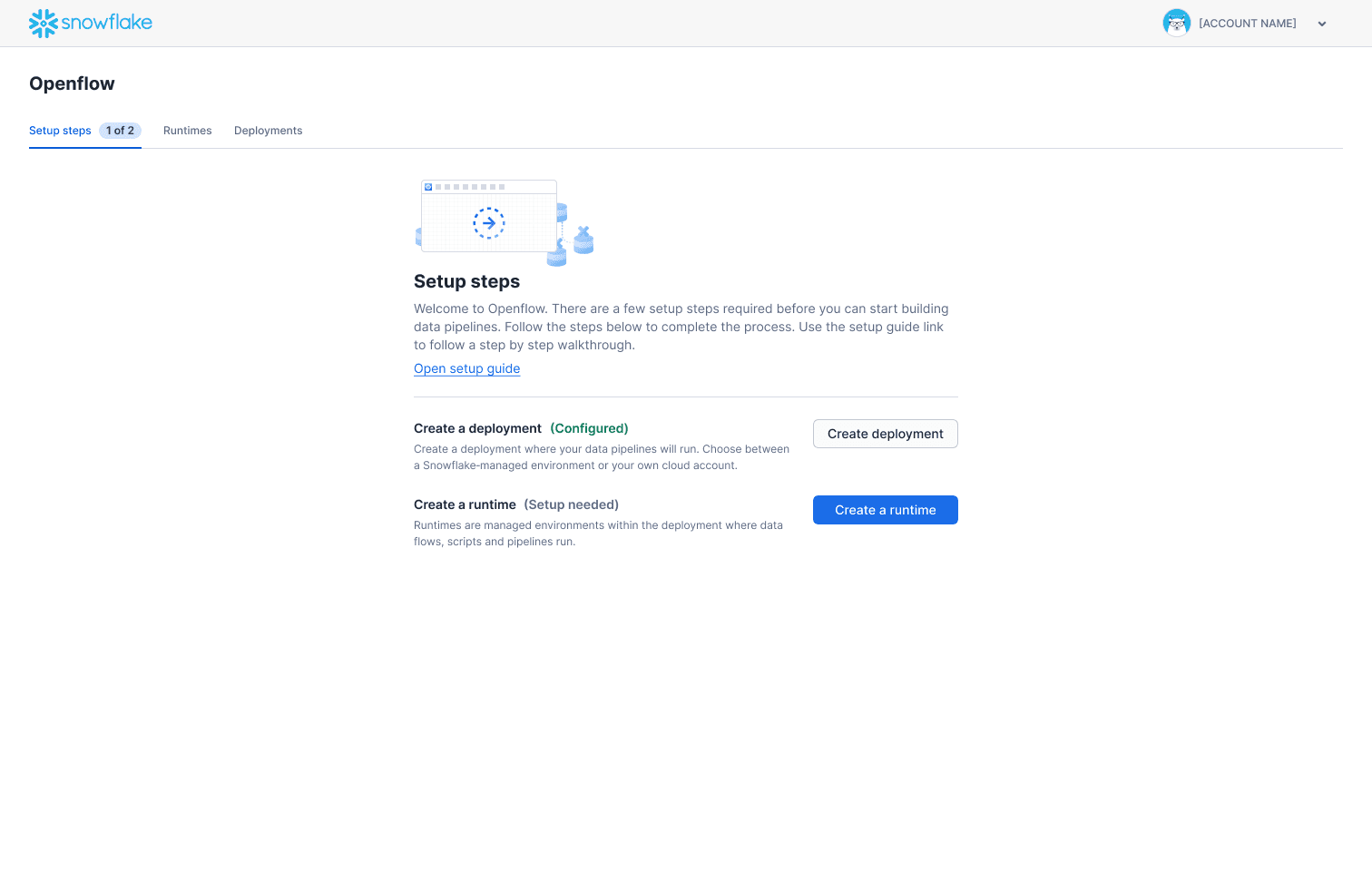This screenshot has width=1372, height=891.
Task: Click the 'Create a runtime' step title
Action: pyautogui.click(x=465, y=504)
